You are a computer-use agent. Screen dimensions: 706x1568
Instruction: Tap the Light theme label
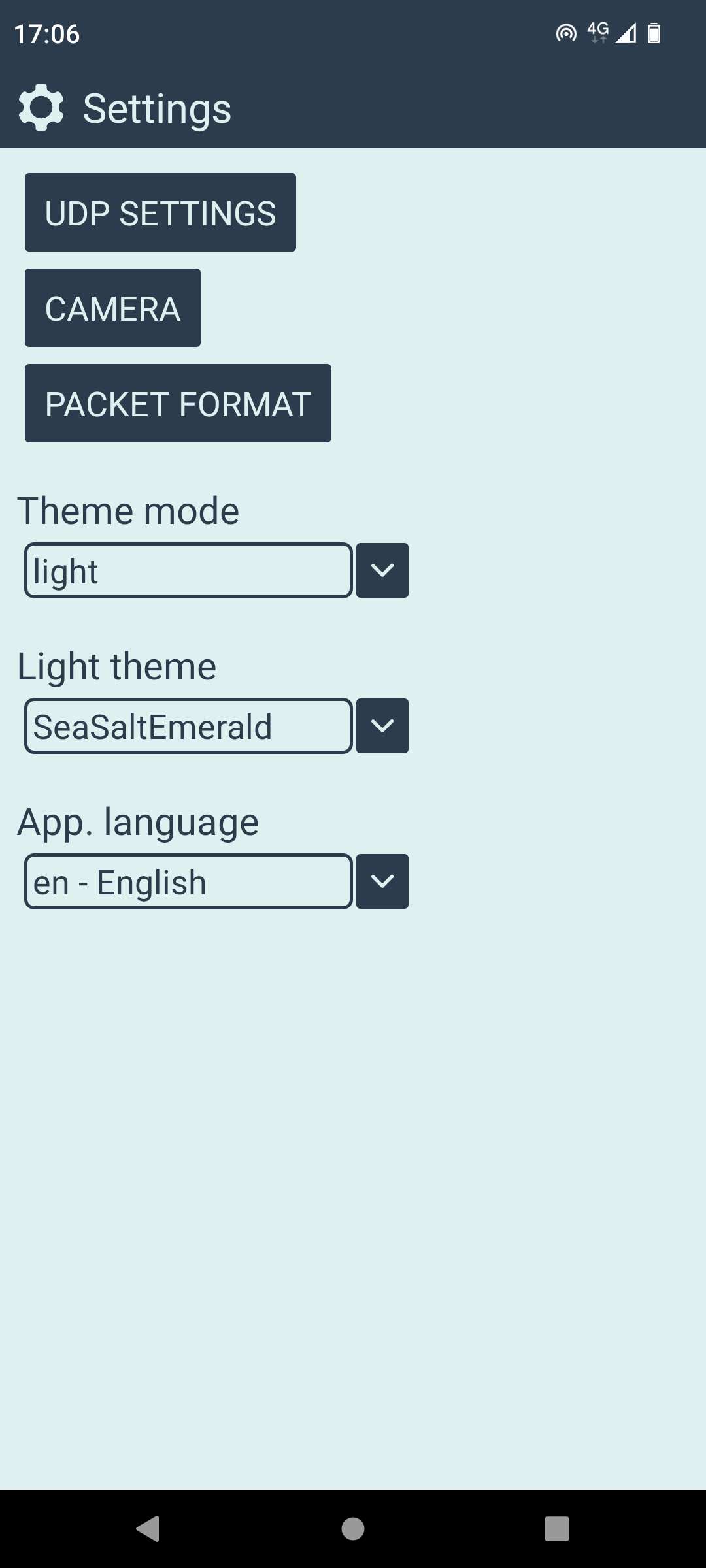(x=116, y=666)
